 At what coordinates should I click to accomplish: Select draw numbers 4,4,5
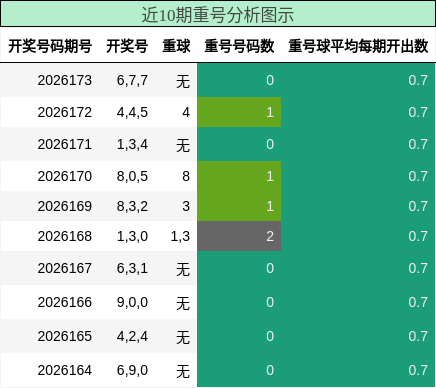pyautogui.click(x=132, y=112)
